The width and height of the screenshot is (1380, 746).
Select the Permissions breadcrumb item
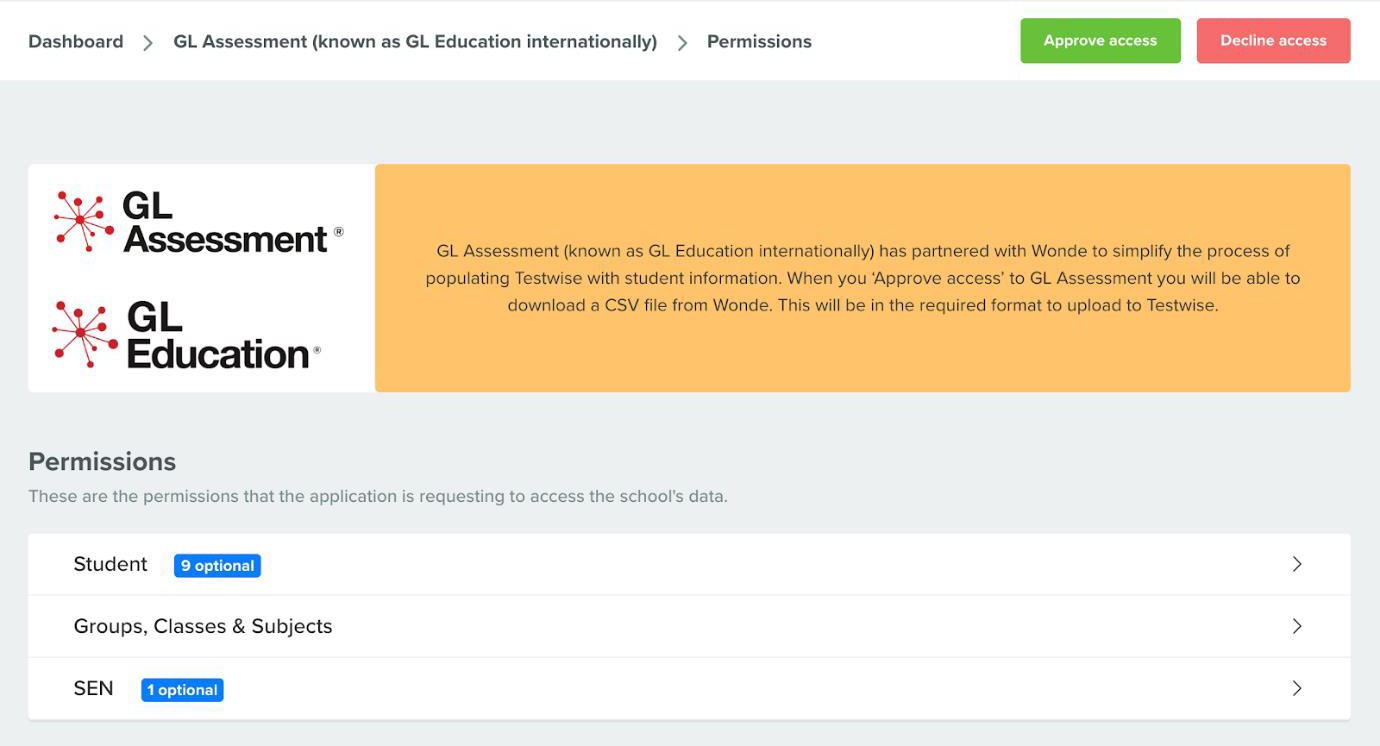759,42
